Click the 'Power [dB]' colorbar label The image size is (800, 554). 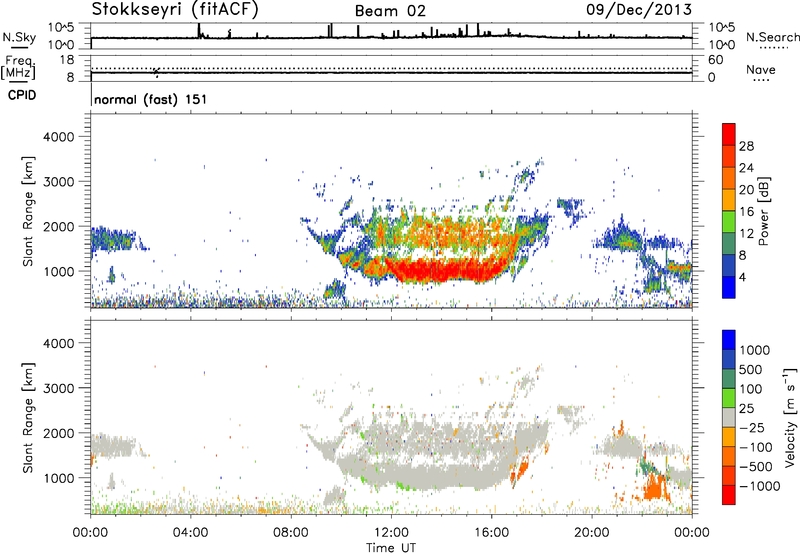click(763, 211)
